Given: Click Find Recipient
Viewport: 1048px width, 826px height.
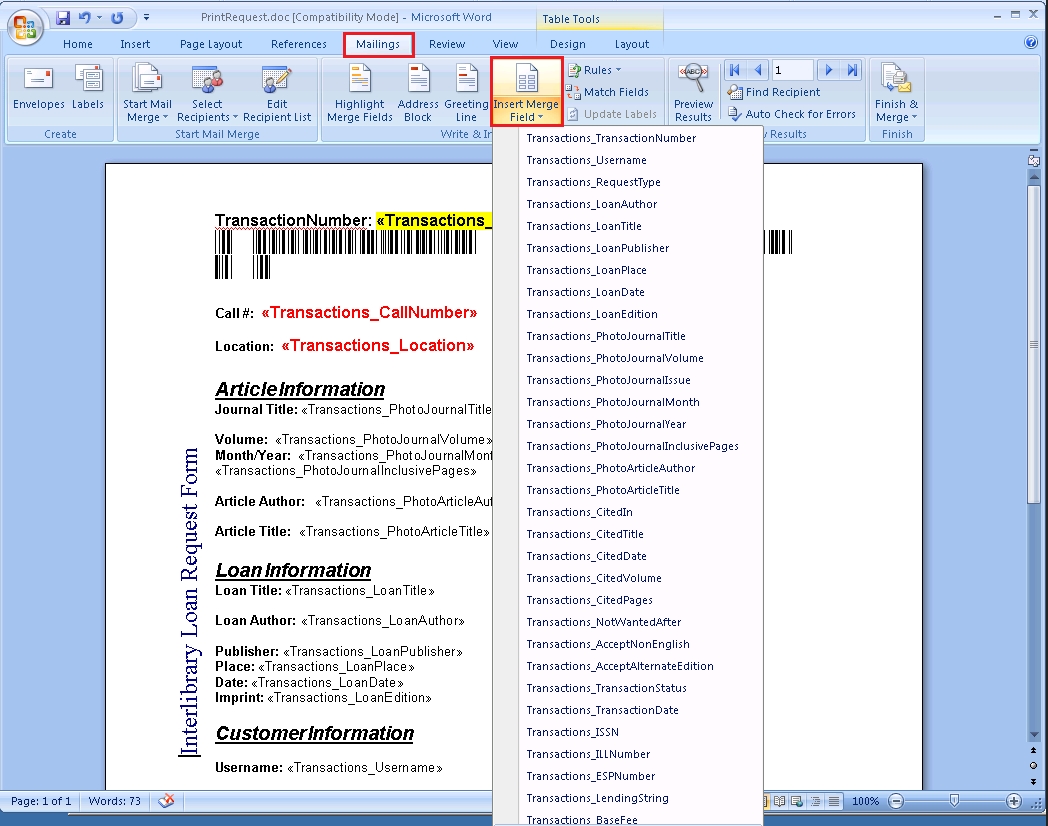Looking at the screenshot, I should pyautogui.click(x=774, y=92).
